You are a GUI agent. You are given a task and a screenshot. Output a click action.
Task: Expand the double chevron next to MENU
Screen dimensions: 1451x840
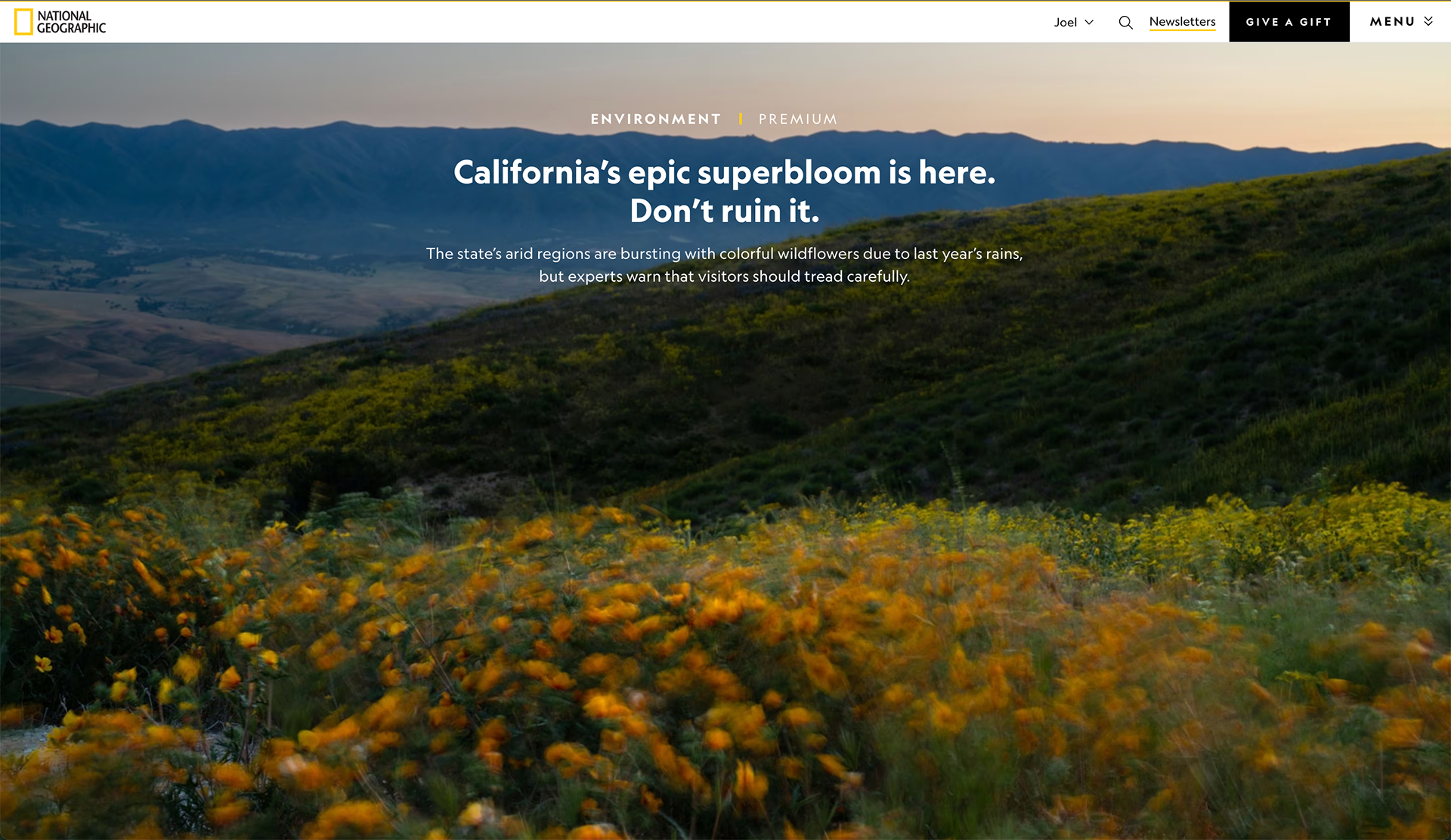click(x=1428, y=21)
